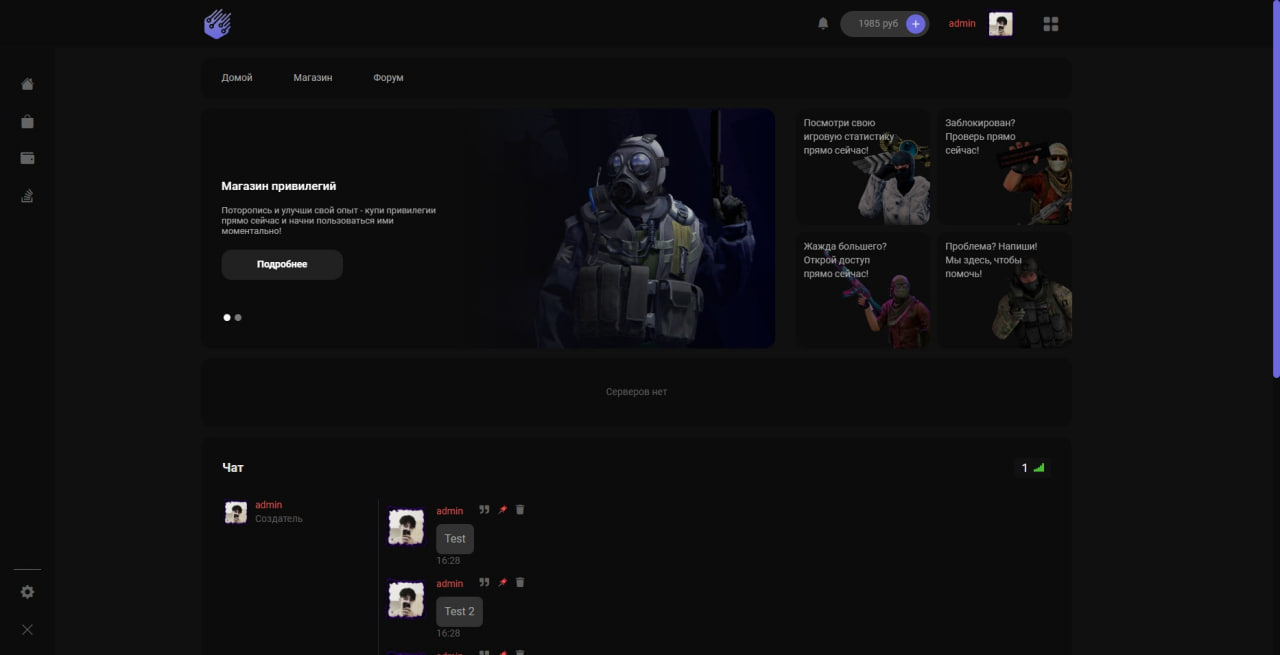The width and height of the screenshot is (1280, 655).
Task: Open the wallet icon in sidebar
Action: 27,158
